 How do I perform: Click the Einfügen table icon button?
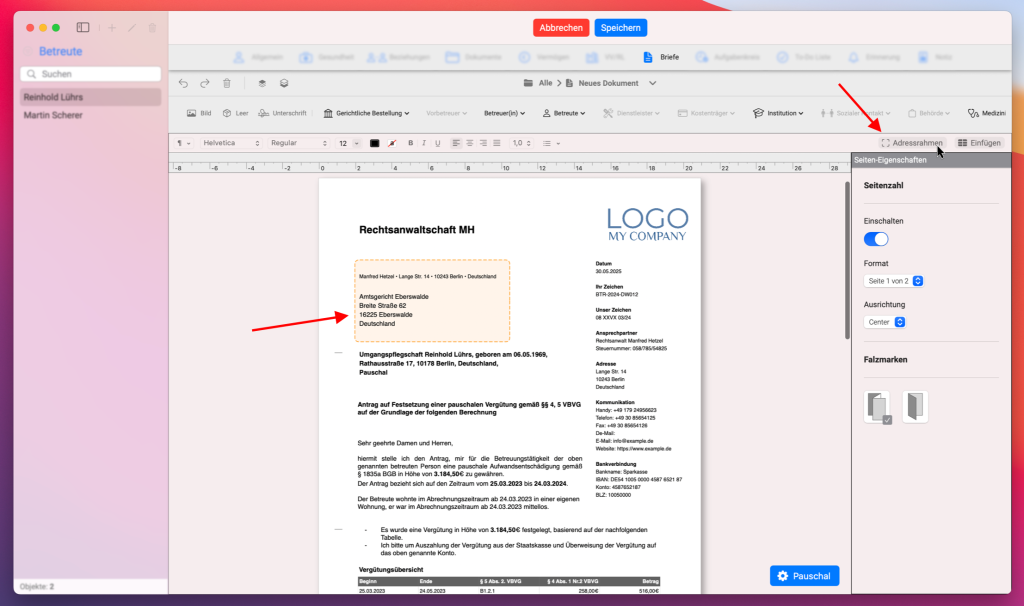tap(979, 143)
